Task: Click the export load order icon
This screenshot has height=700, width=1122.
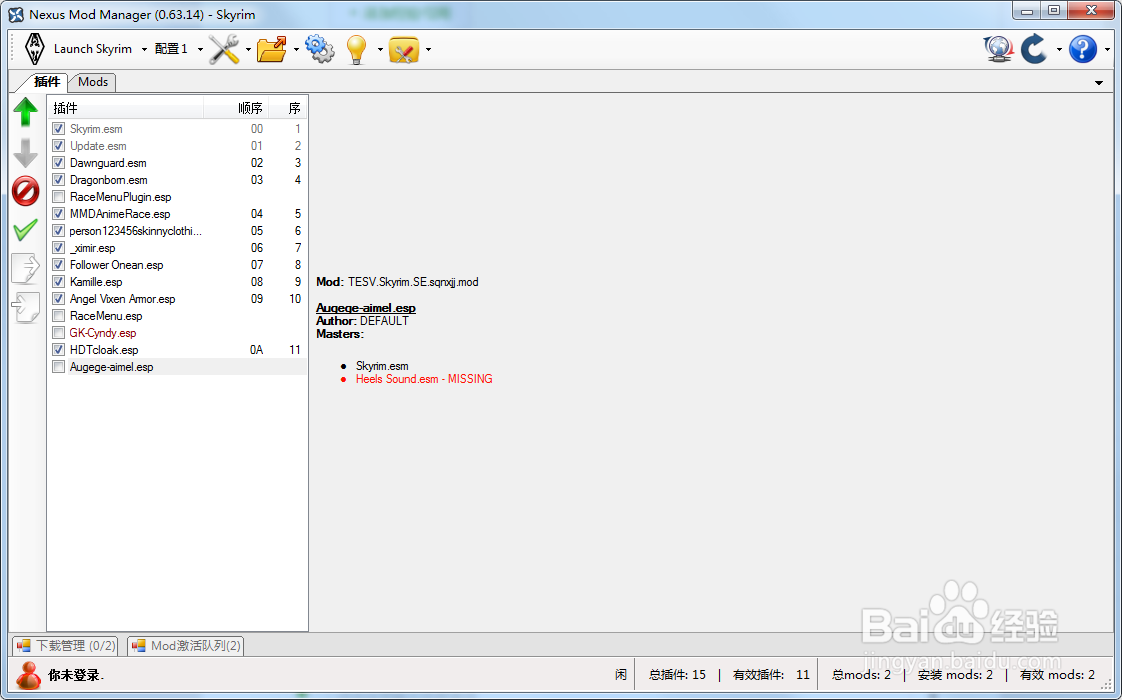Action: pyautogui.click(x=26, y=268)
